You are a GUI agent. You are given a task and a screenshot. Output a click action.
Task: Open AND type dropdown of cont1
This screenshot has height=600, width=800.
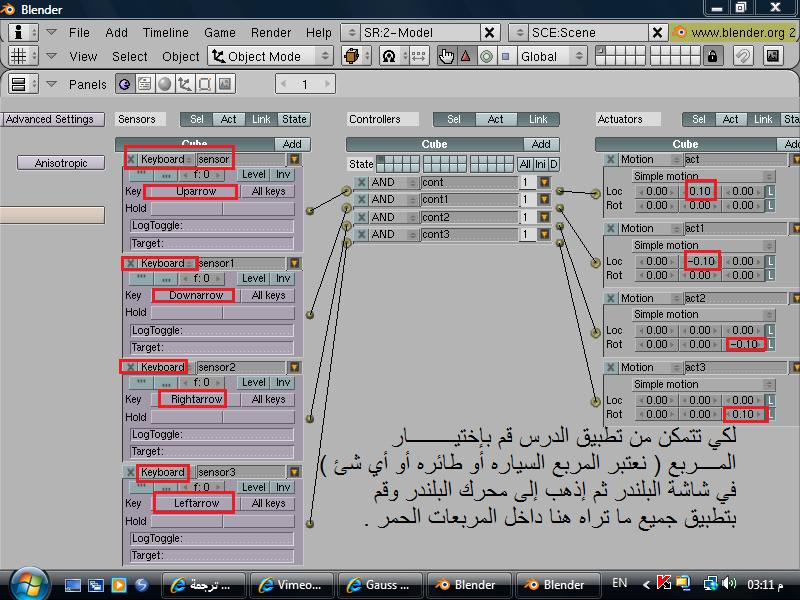click(x=393, y=199)
